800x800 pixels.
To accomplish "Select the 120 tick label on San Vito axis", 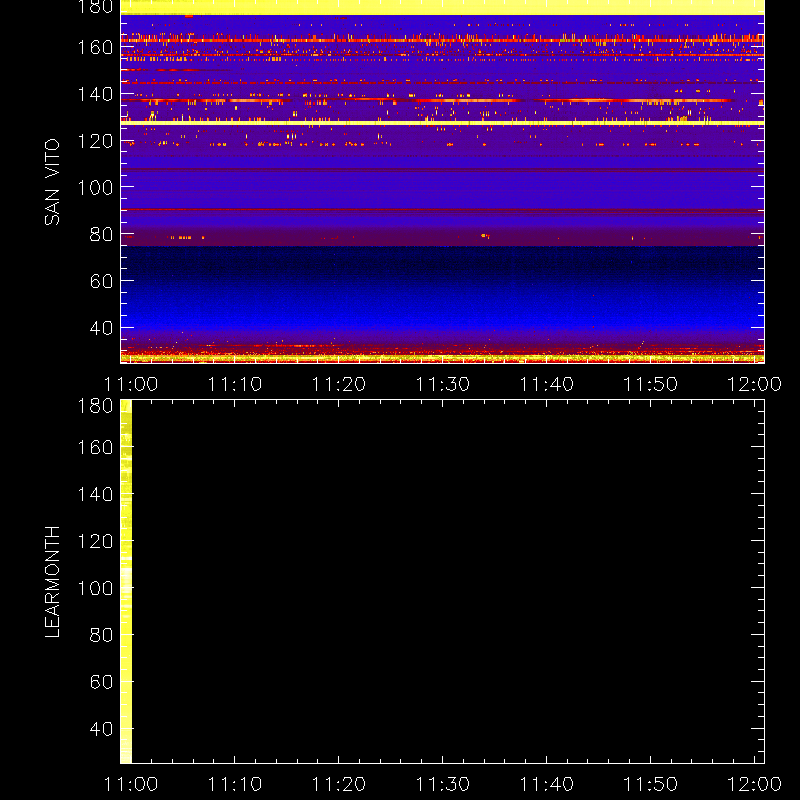I will pyautogui.click(x=95, y=141).
